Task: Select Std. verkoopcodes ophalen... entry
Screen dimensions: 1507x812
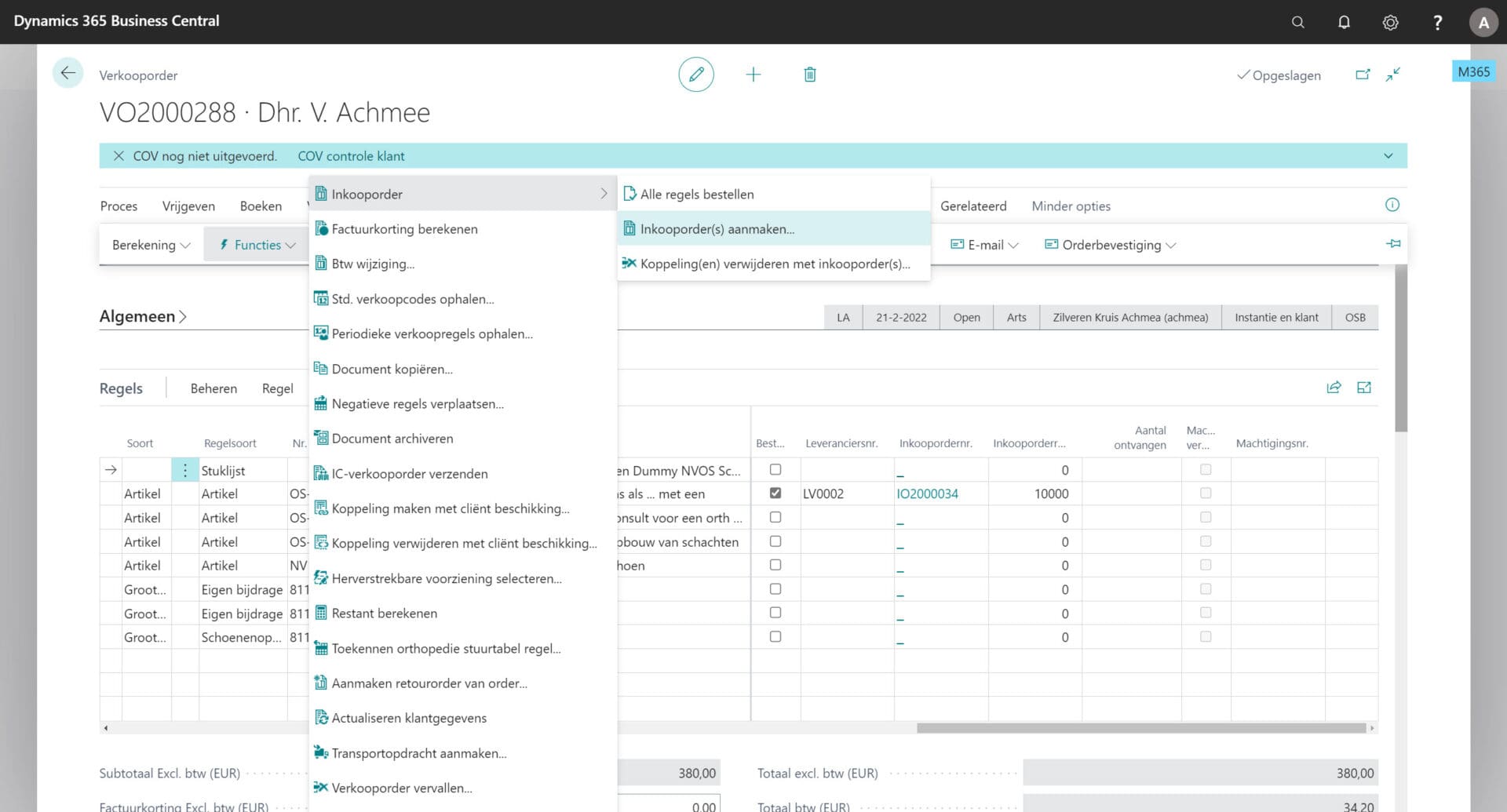Action: 463,299
